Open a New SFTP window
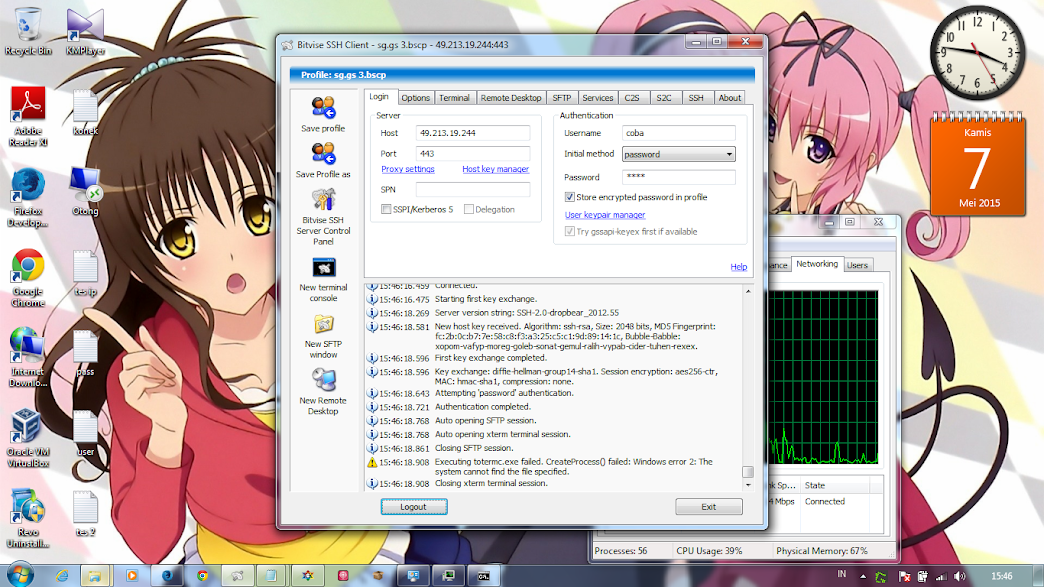Screen dimensions: 1044x587 click(x=323, y=336)
